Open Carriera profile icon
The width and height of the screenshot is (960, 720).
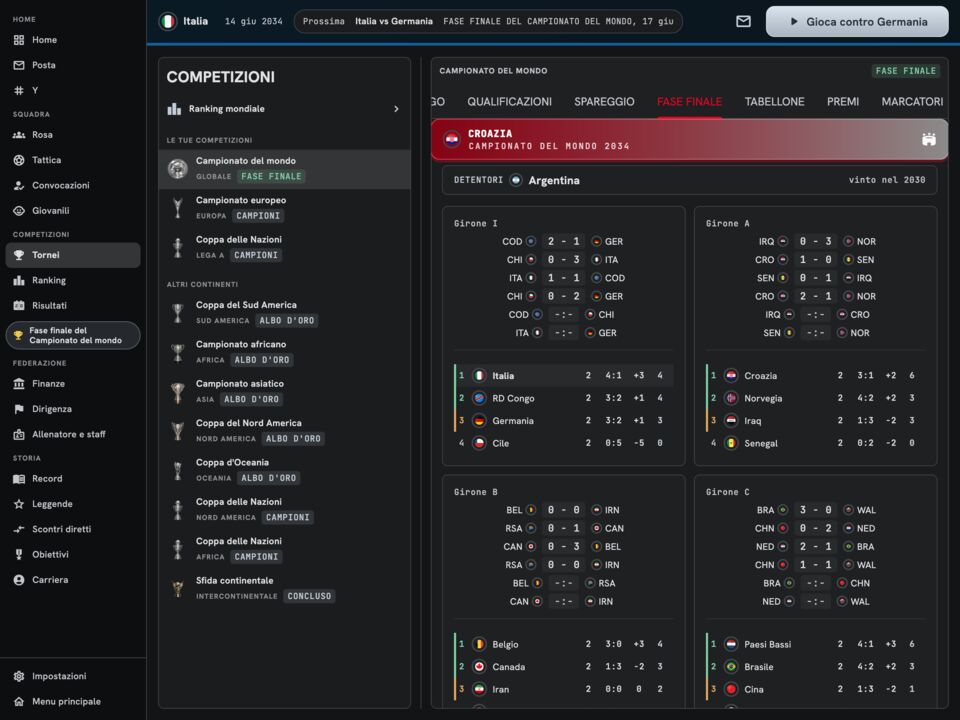(19, 580)
